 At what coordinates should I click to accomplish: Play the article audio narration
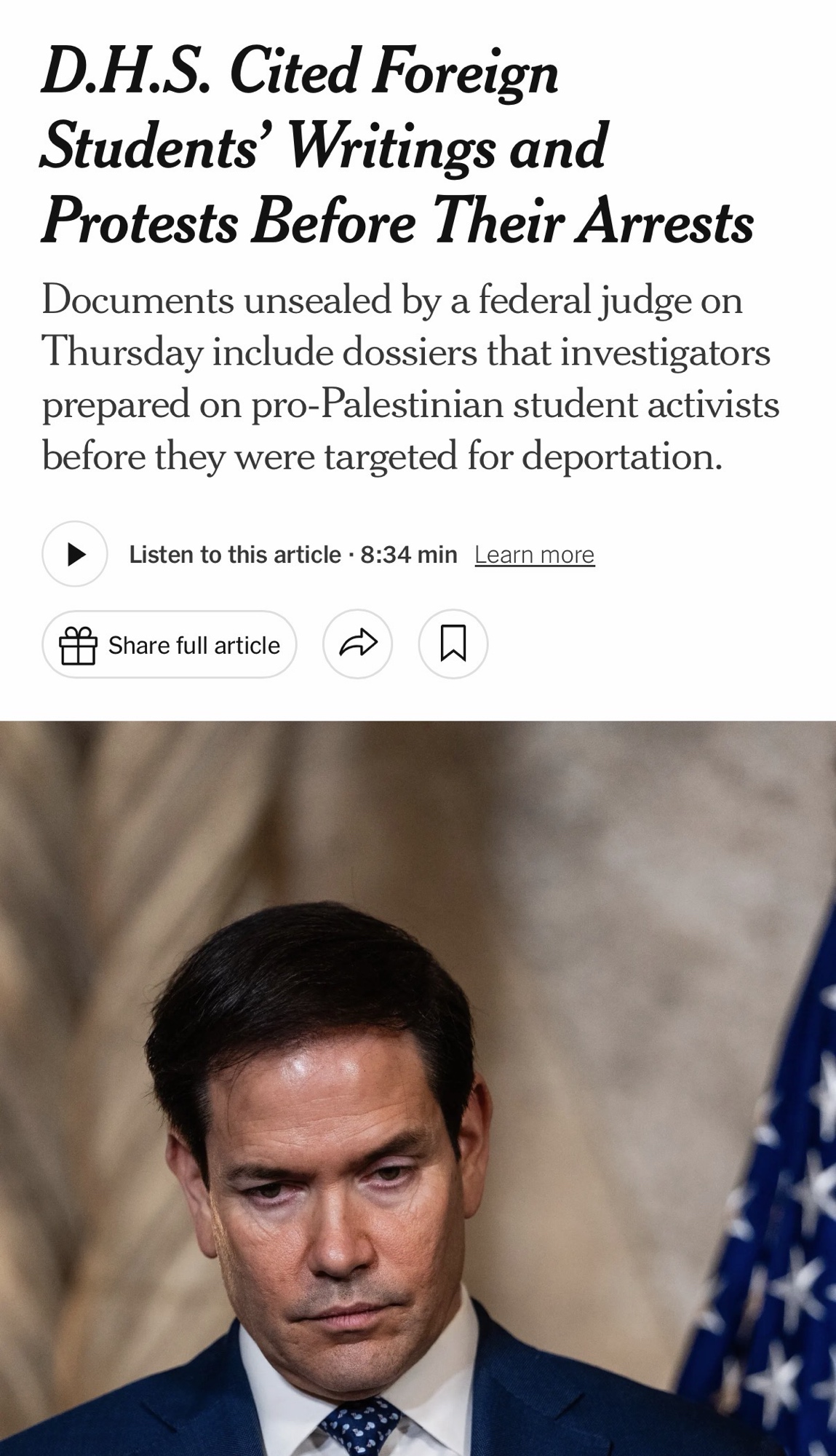[75, 554]
